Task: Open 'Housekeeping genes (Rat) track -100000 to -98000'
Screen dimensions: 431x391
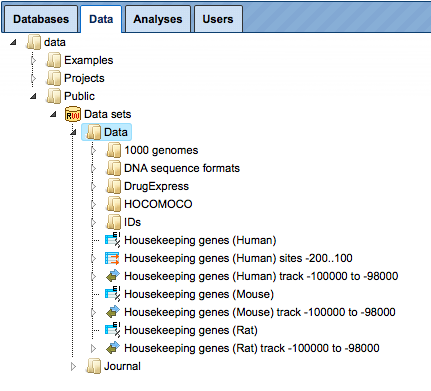Action: pyautogui.click(x=252, y=348)
